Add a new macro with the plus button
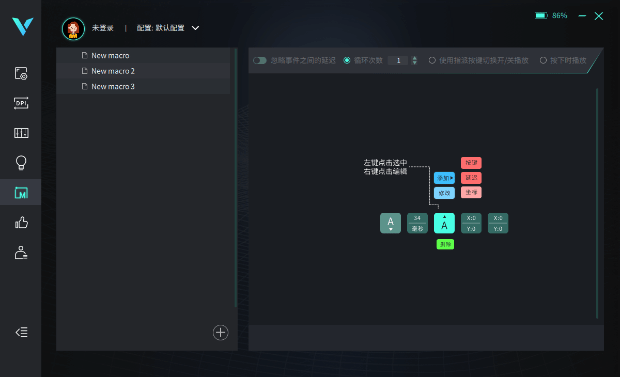This screenshot has width=620, height=377. pyautogui.click(x=220, y=332)
